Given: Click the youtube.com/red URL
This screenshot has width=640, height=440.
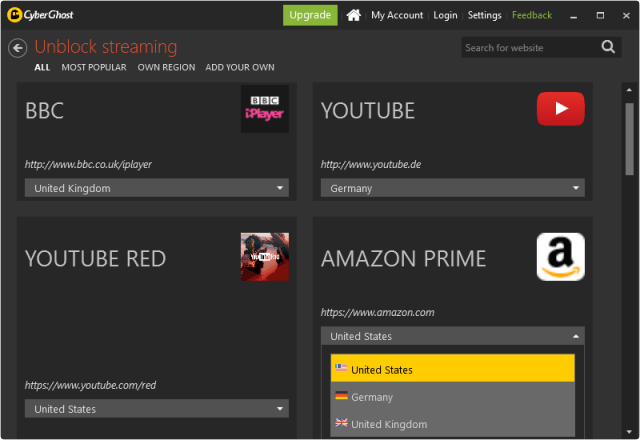Looking at the screenshot, I should tap(90, 385).
